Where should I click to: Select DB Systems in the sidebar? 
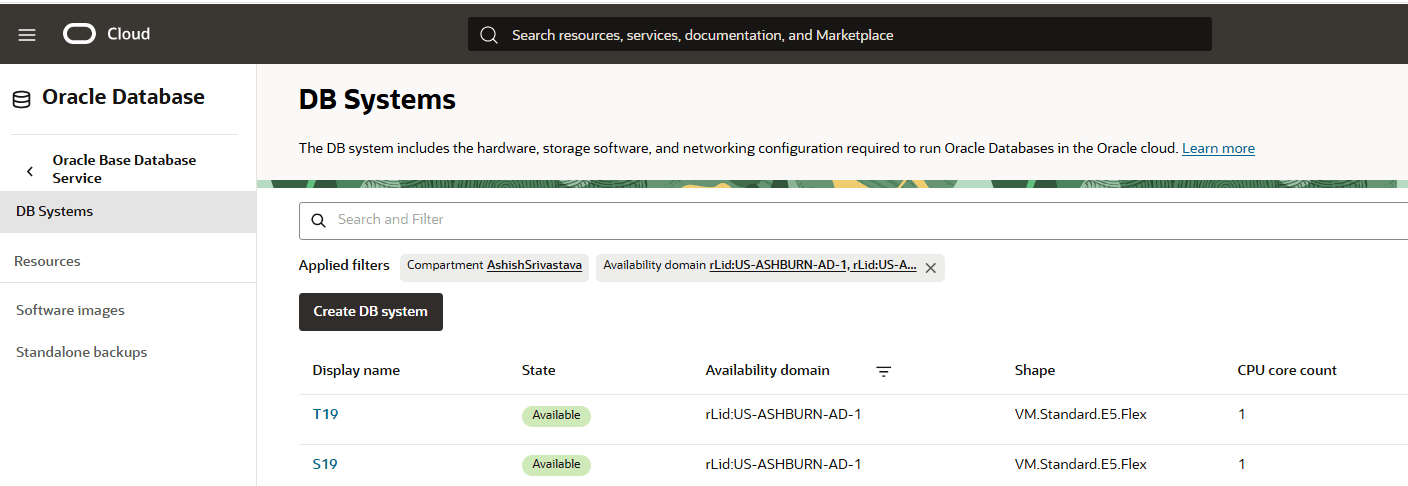pos(55,212)
